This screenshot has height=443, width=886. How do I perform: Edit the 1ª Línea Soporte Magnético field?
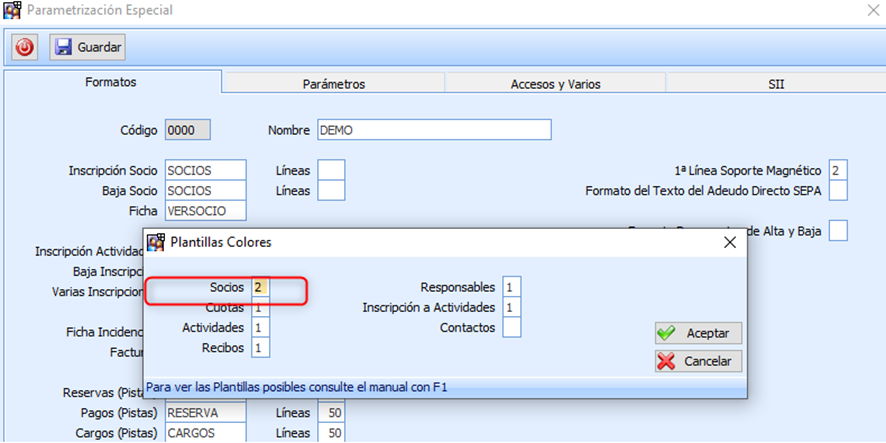pos(838,170)
